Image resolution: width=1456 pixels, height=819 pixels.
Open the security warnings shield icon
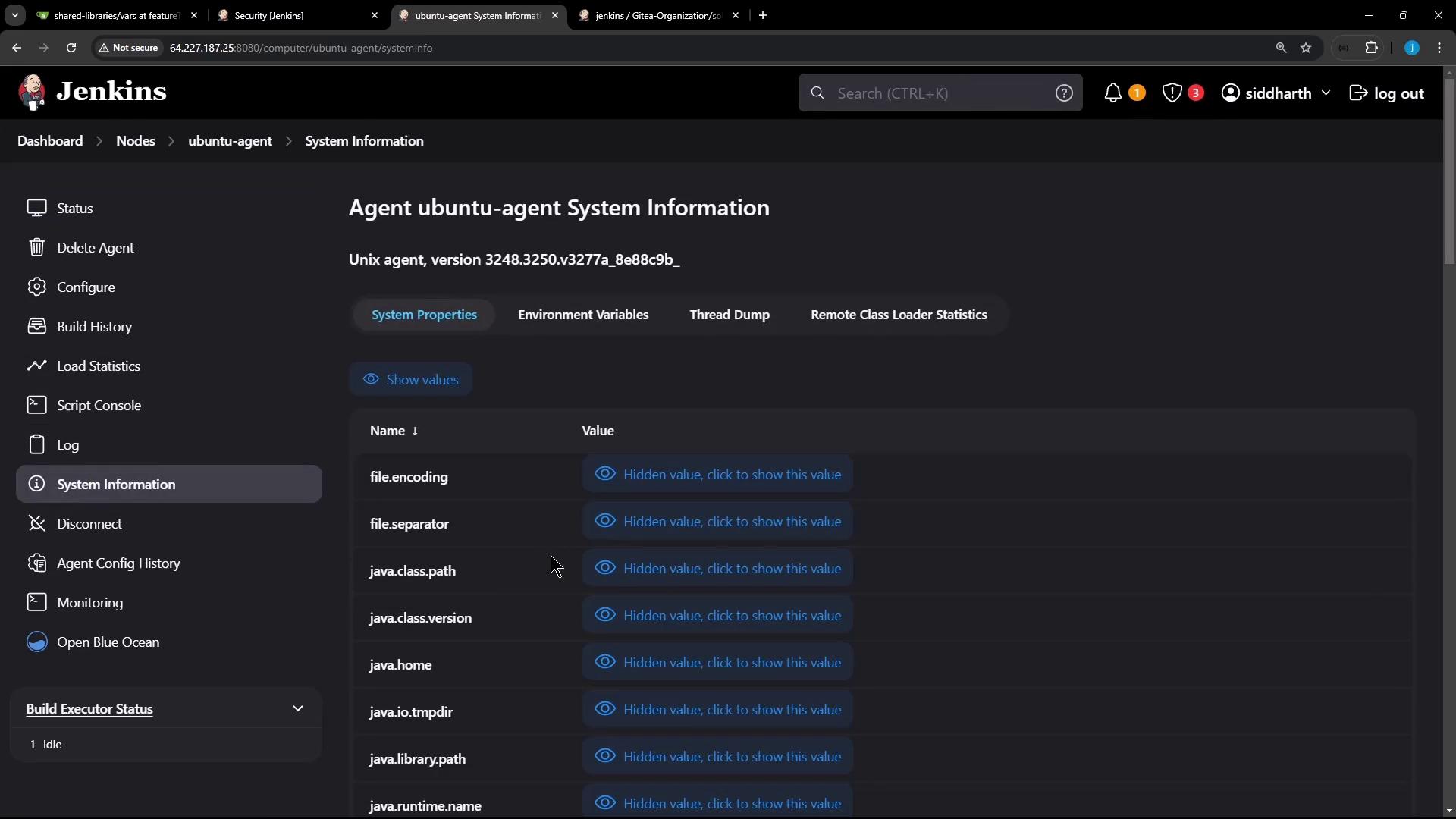point(1172,93)
